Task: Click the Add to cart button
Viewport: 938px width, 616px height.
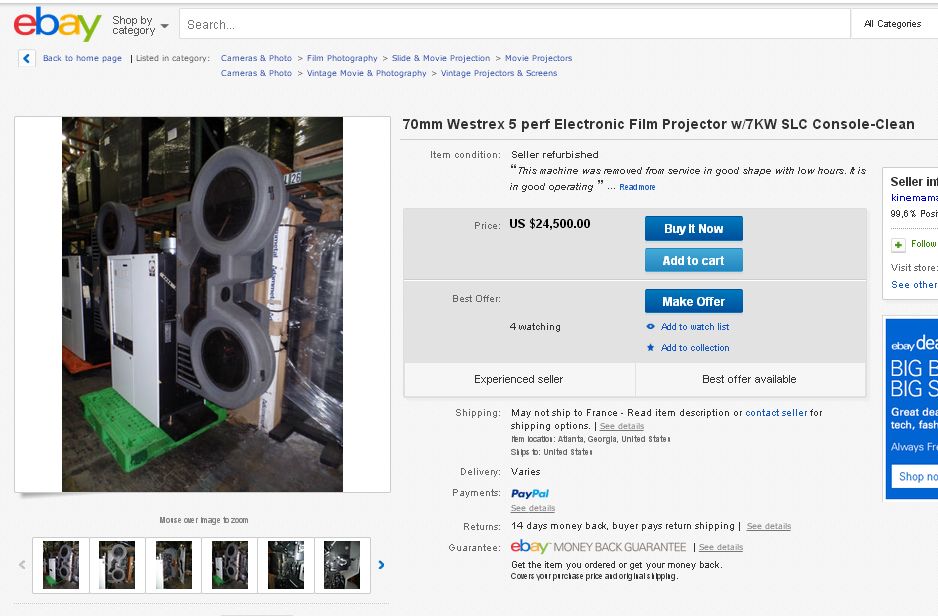Action: [693, 260]
